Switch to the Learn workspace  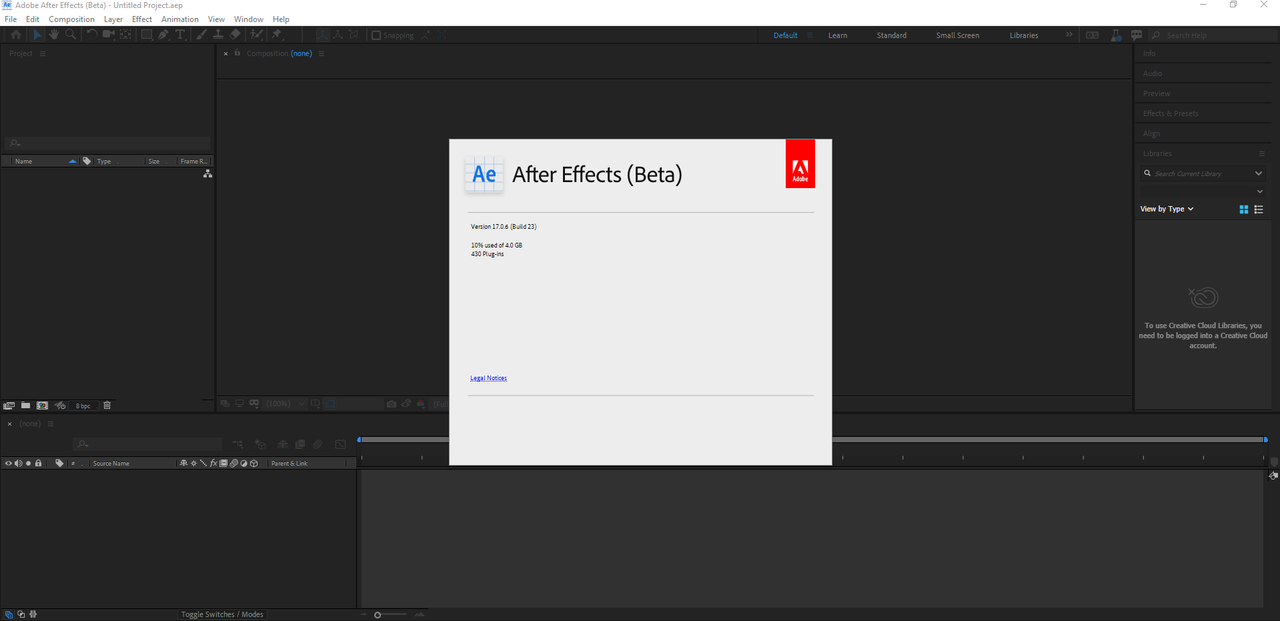pyautogui.click(x=838, y=35)
